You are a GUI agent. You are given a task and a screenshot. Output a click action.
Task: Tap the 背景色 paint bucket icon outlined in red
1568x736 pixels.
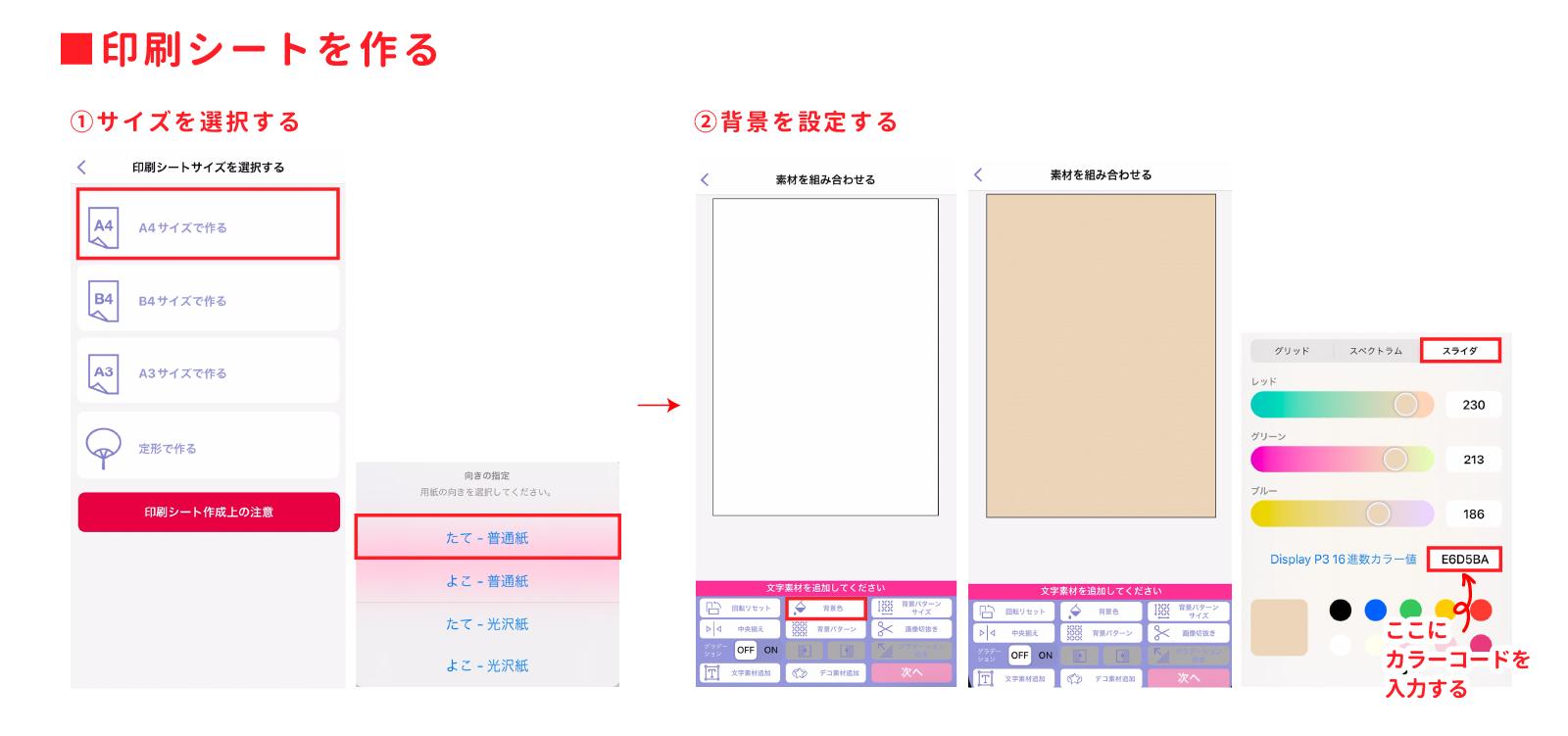pyautogui.click(x=825, y=609)
